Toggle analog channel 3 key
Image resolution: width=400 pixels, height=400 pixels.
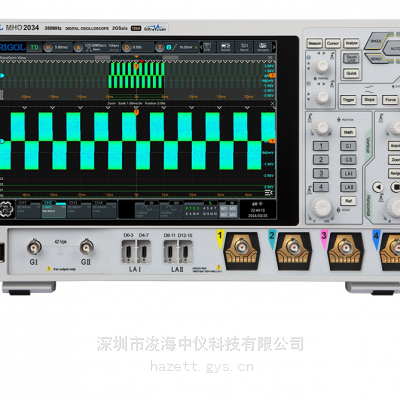[x=321, y=173]
